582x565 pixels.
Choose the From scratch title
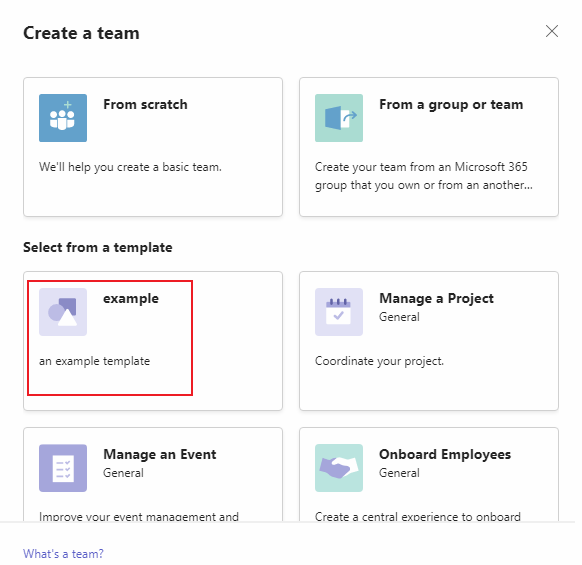pyautogui.click(x=145, y=104)
